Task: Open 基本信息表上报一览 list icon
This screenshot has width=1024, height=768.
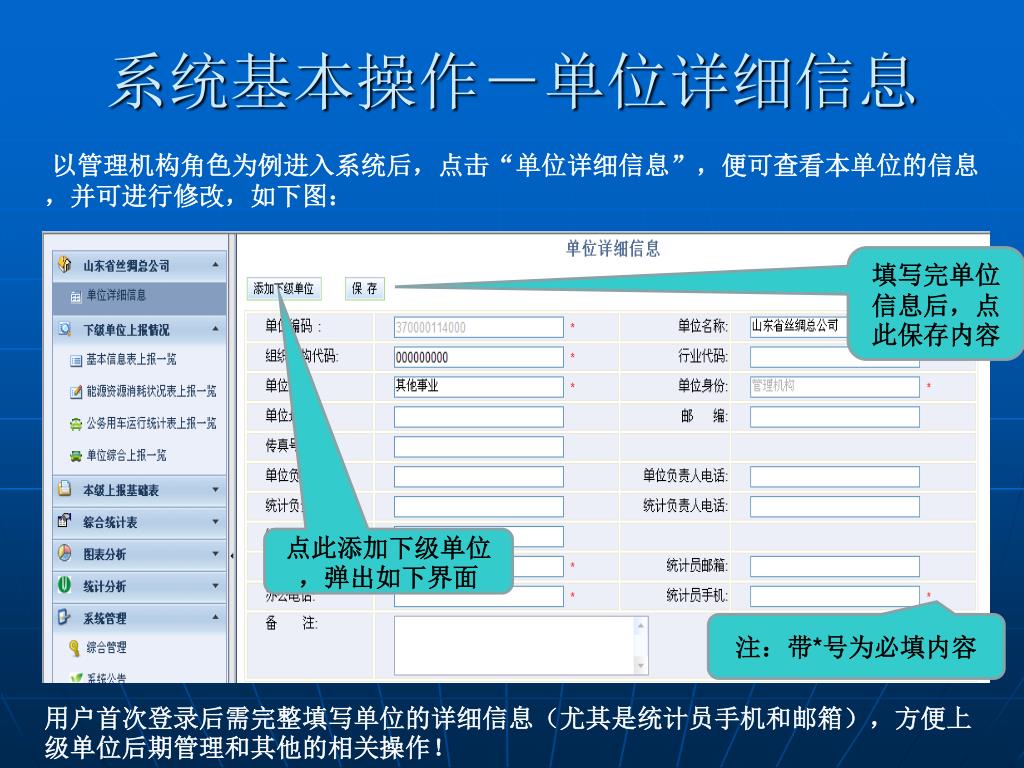Action: (76, 360)
